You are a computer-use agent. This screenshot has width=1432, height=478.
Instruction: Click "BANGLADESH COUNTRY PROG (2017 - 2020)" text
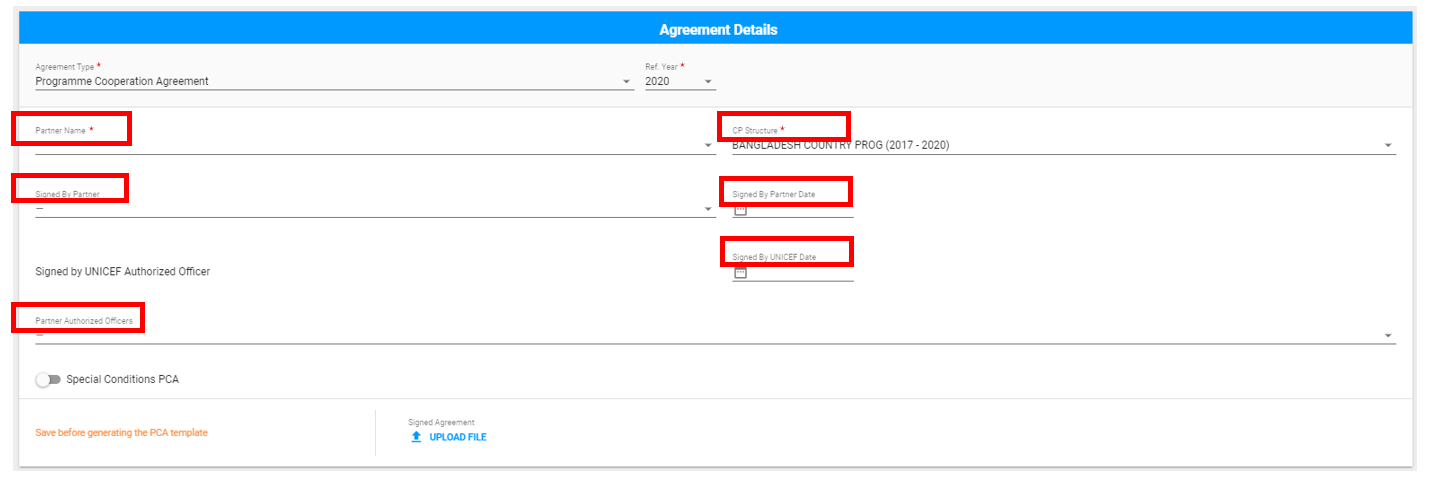pos(841,146)
